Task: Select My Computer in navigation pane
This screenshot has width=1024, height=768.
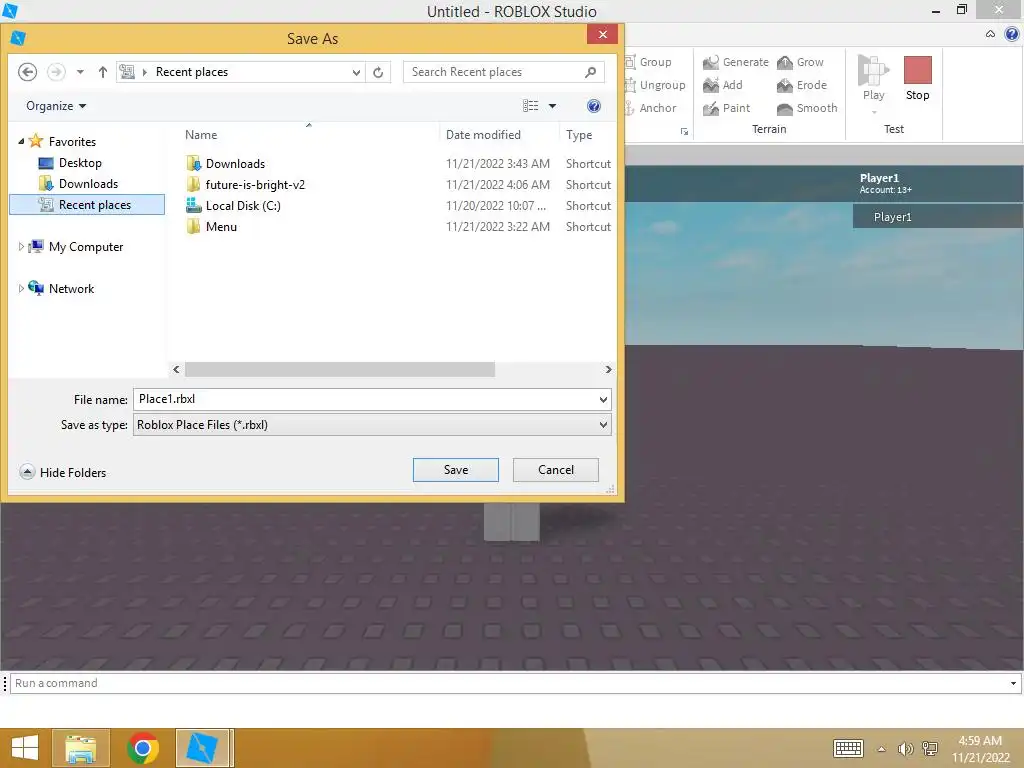Action: 76,247
